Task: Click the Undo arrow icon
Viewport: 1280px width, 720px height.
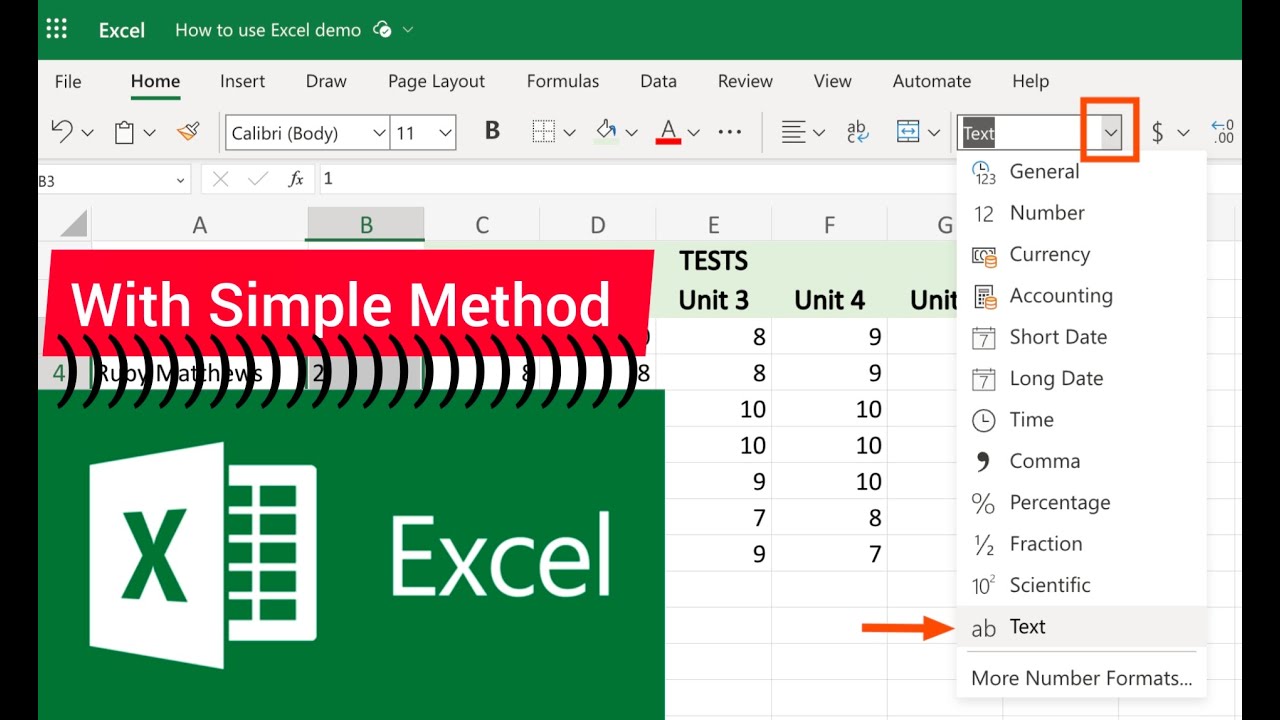Action: pyautogui.click(x=62, y=132)
